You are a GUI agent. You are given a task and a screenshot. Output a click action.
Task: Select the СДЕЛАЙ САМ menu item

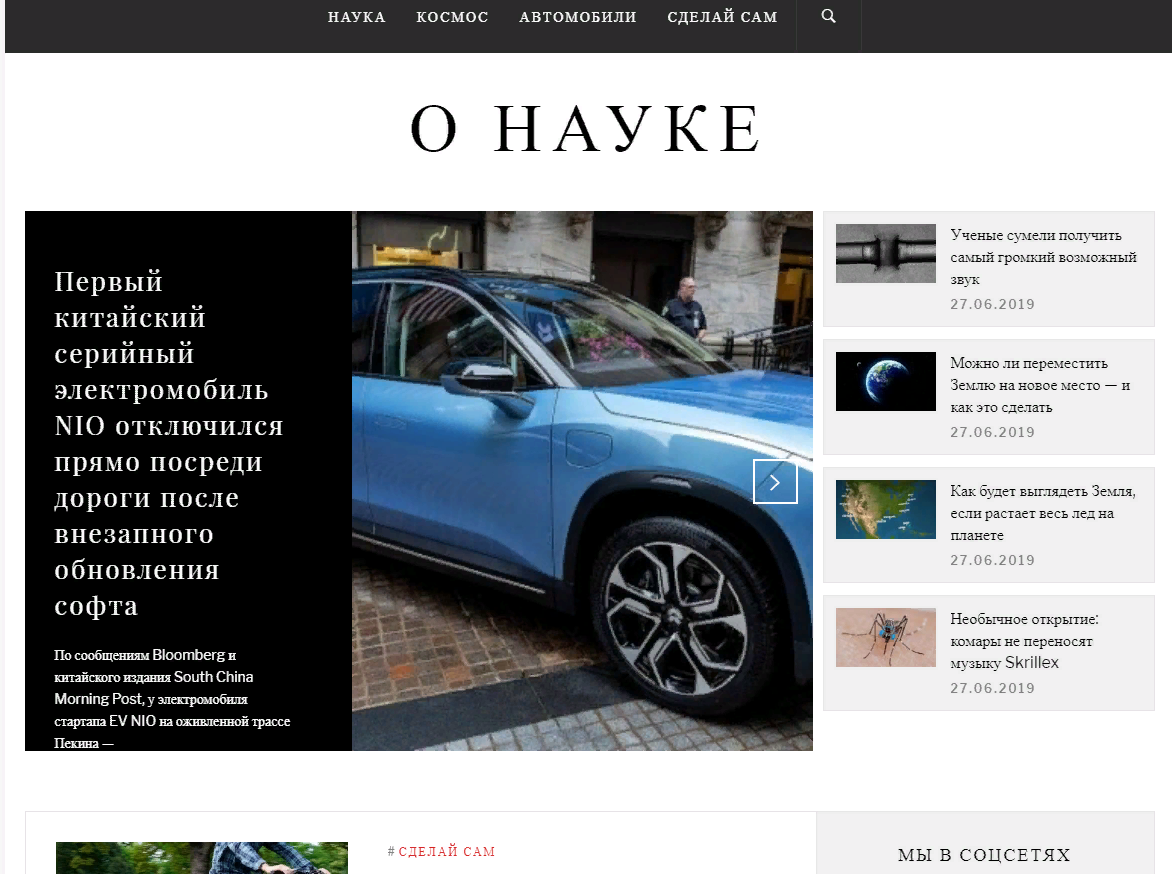pos(722,17)
